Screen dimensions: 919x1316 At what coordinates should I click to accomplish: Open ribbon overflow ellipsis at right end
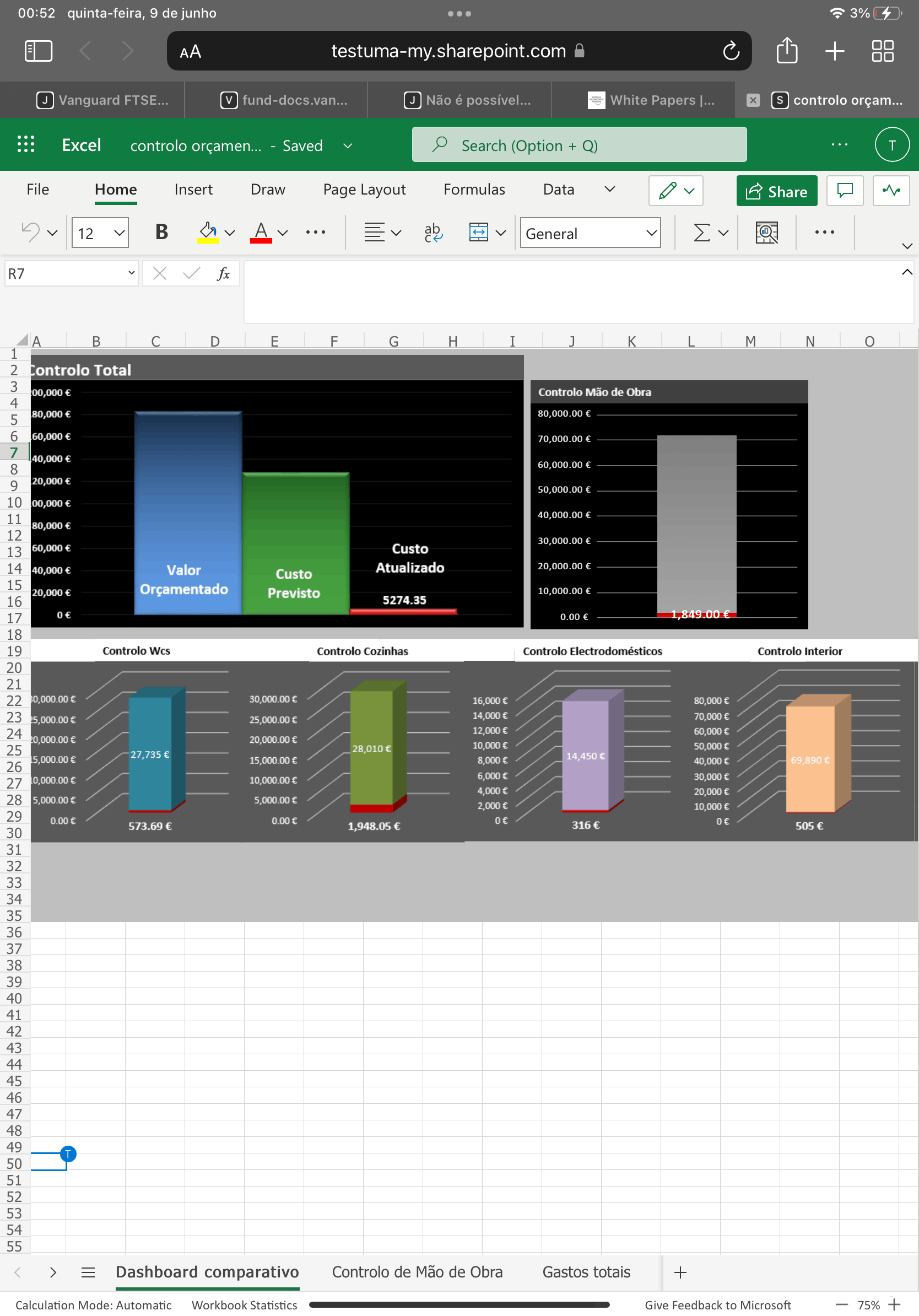tap(824, 232)
